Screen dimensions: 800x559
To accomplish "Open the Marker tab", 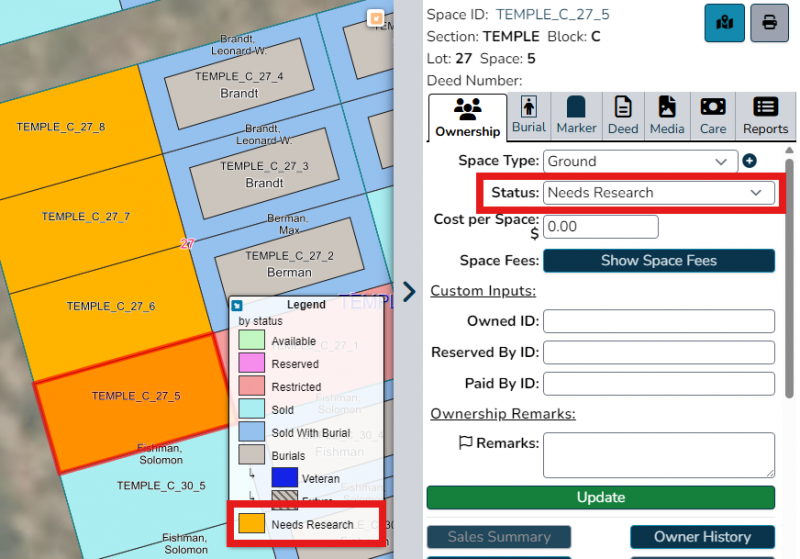I will (x=576, y=115).
